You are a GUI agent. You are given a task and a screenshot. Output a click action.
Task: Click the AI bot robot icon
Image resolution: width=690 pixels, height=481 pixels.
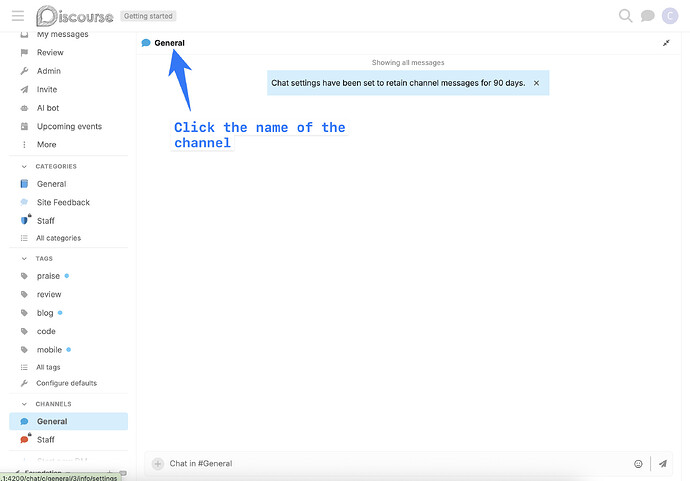click(24, 108)
